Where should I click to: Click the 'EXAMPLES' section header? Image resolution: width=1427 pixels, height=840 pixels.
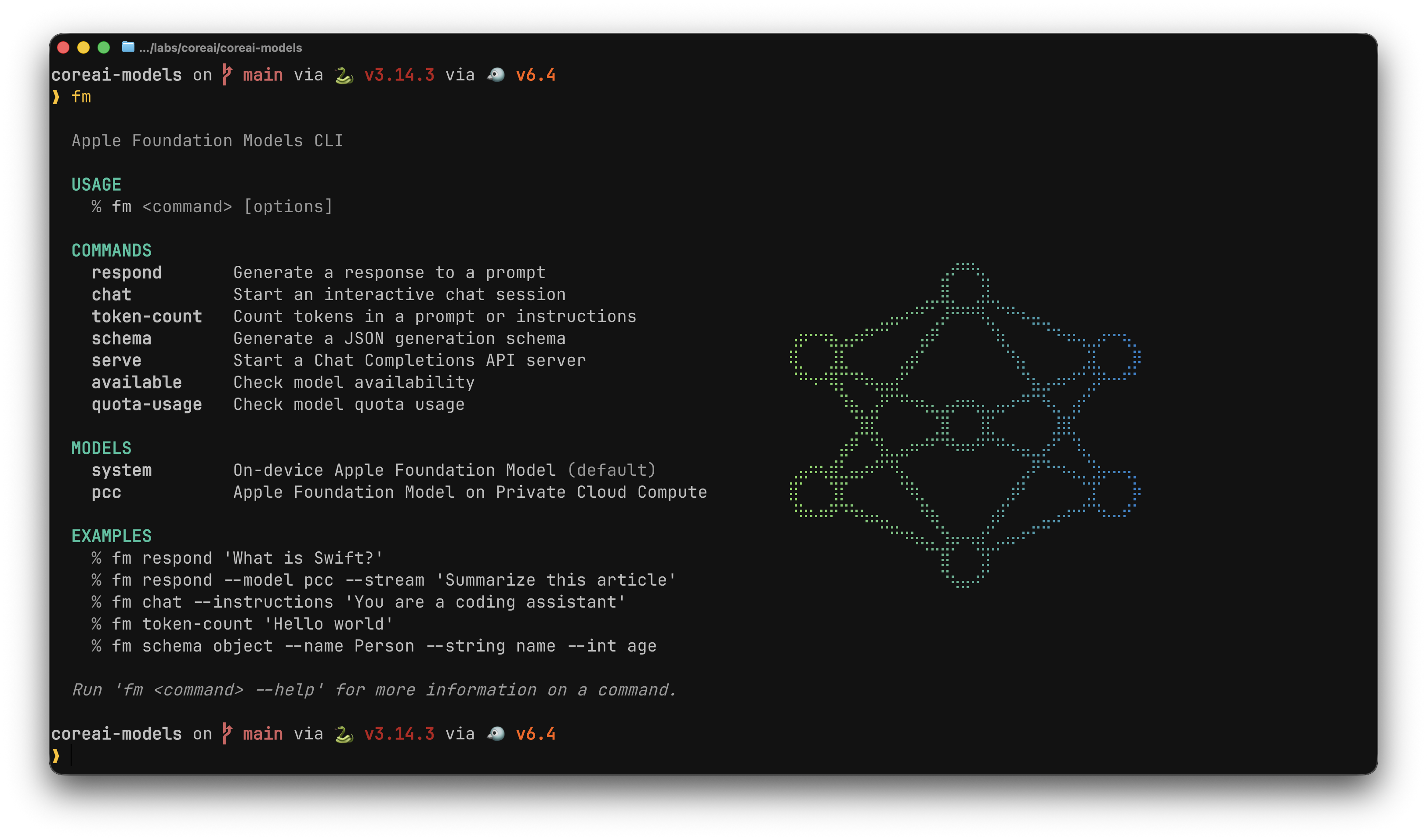tap(112, 536)
